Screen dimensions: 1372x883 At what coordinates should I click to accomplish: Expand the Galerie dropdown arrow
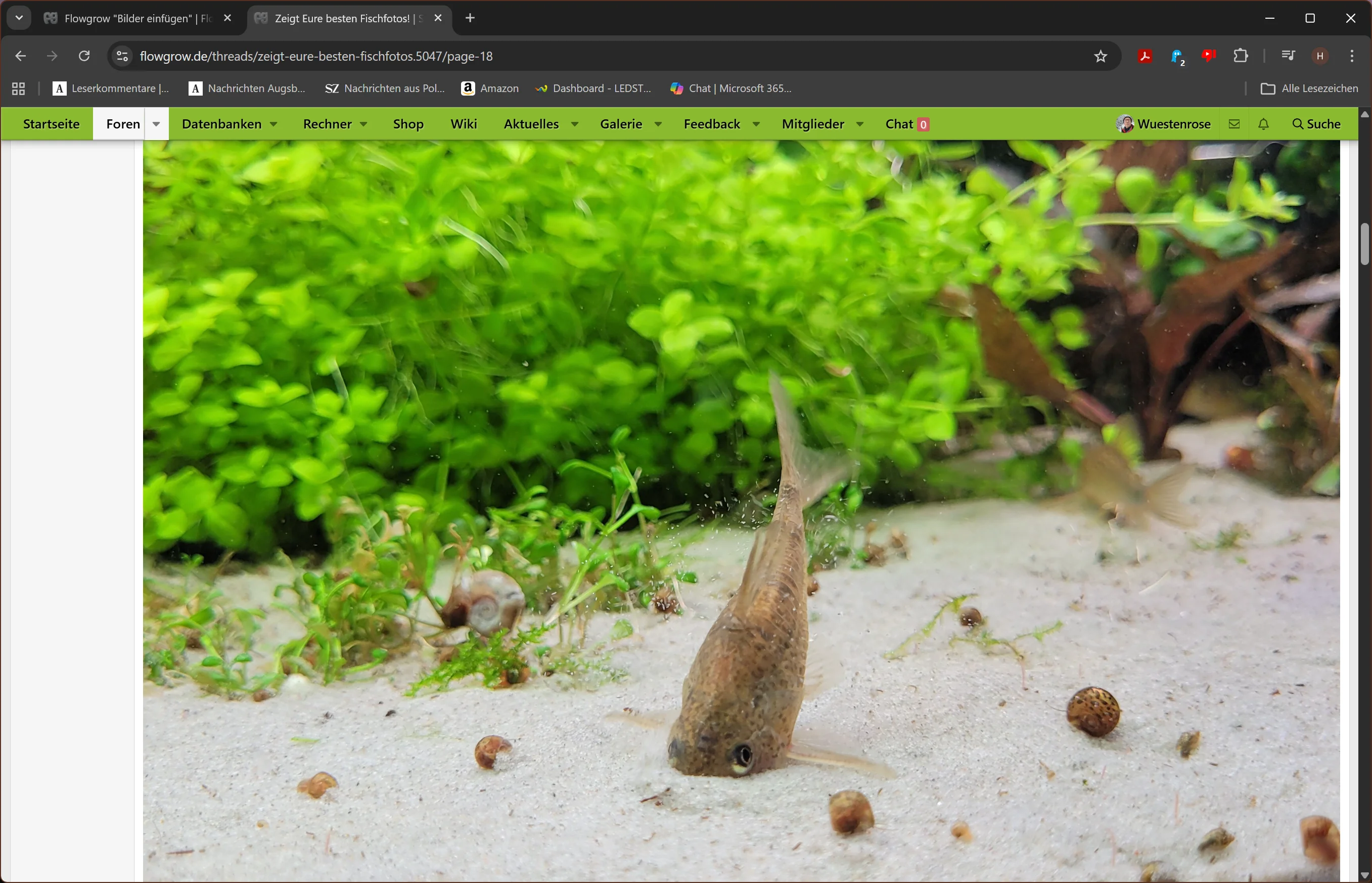click(x=659, y=124)
